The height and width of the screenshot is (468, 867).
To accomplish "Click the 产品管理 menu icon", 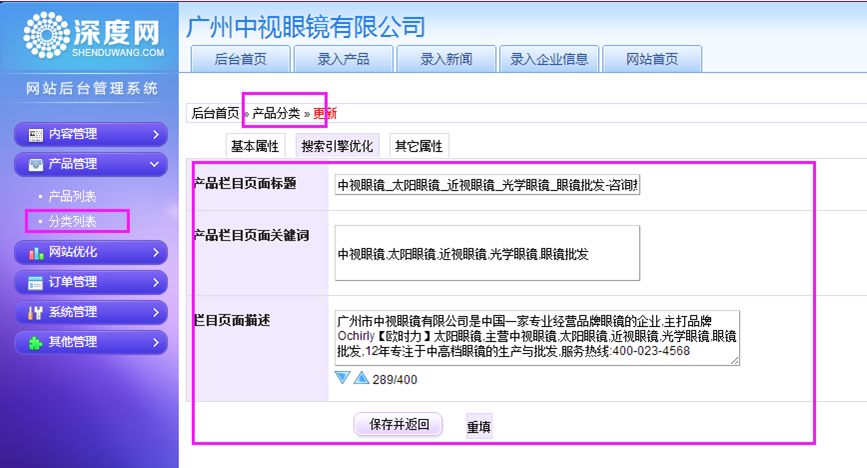I will coord(36,164).
